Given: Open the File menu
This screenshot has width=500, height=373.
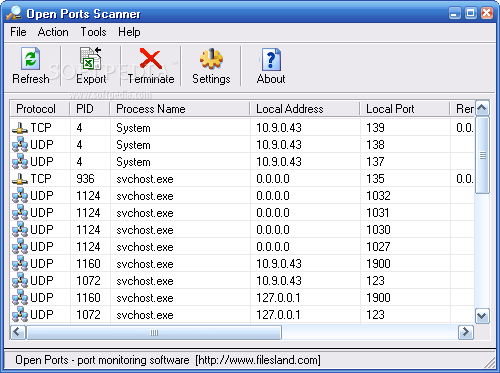Looking at the screenshot, I should point(18,32).
